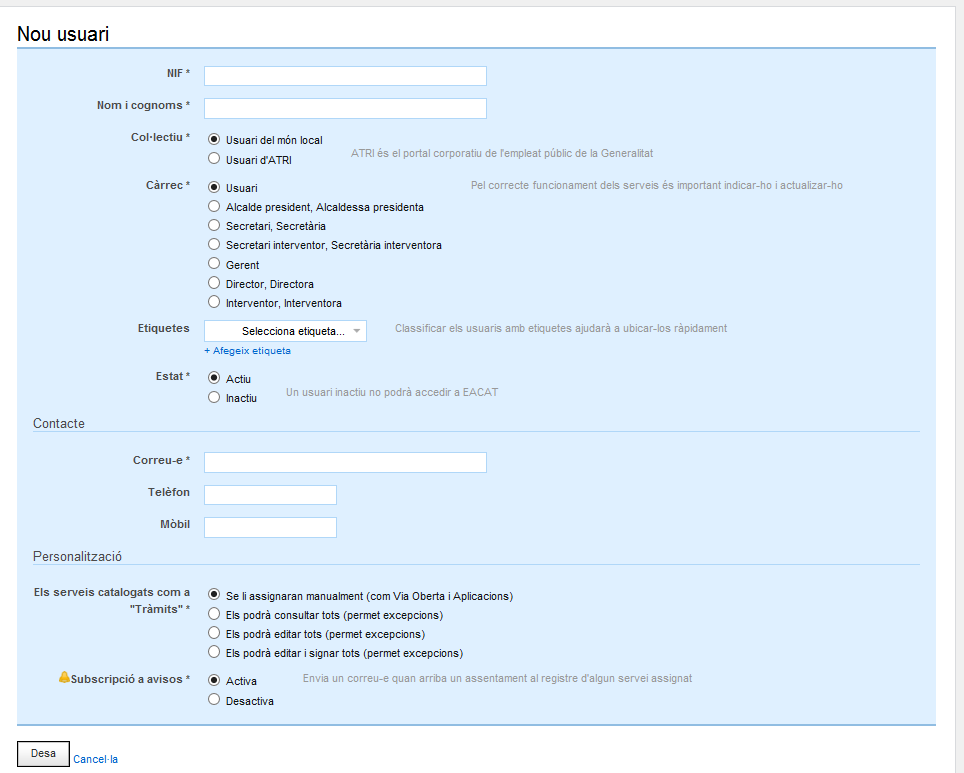Select Secretari, Secretària as càrrec
The width and height of the screenshot is (964, 773).
214,226
